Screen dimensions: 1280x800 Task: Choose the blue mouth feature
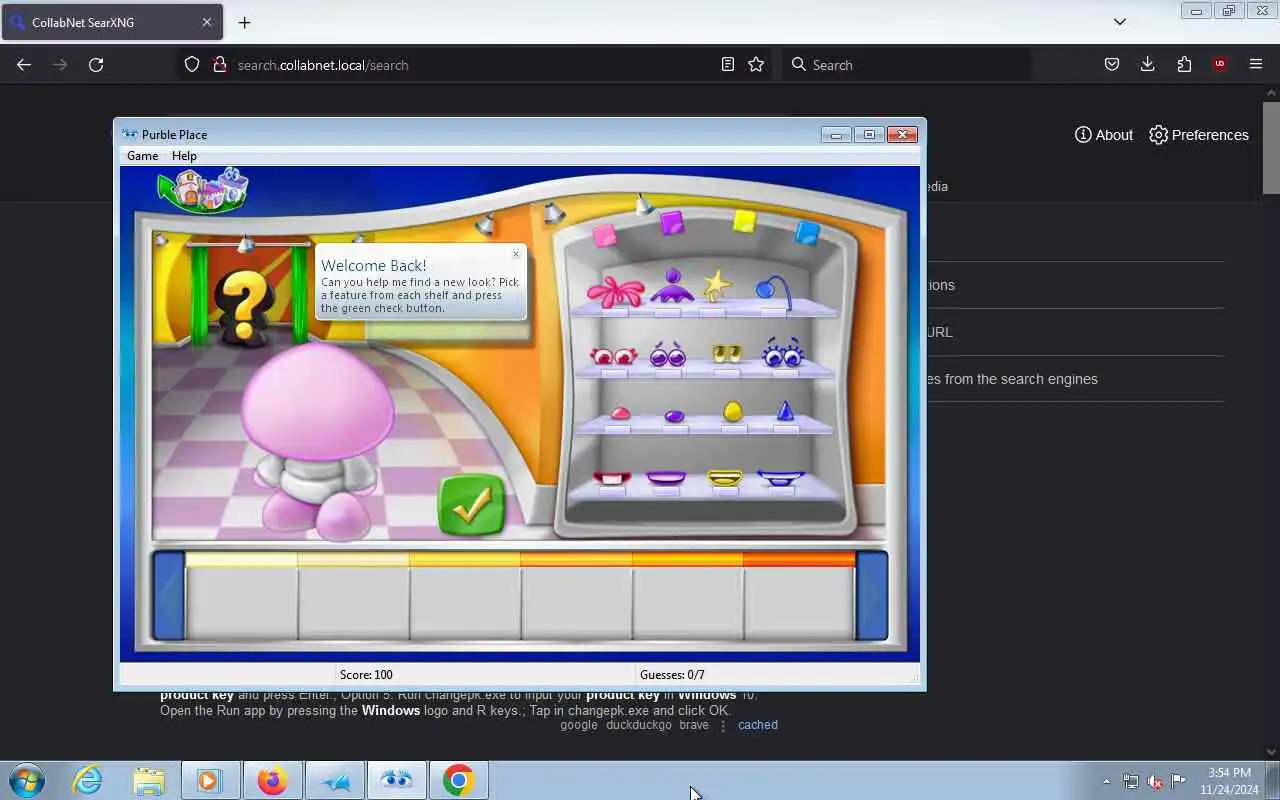pyautogui.click(x=781, y=478)
